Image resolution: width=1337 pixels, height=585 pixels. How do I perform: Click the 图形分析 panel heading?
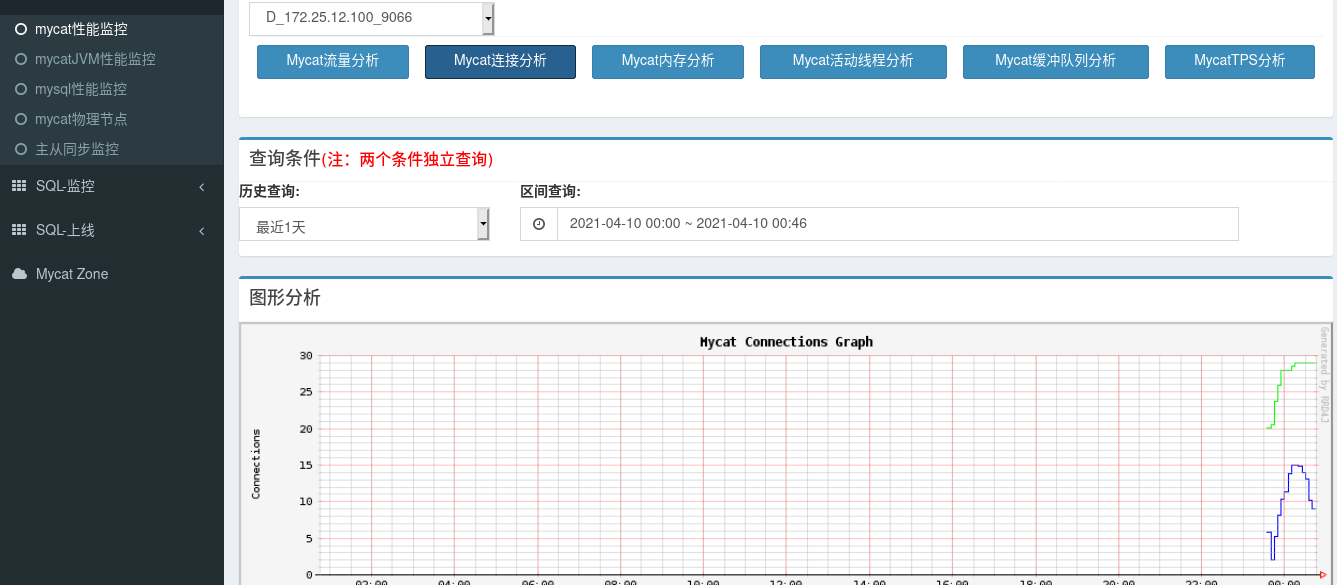(x=285, y=297)
